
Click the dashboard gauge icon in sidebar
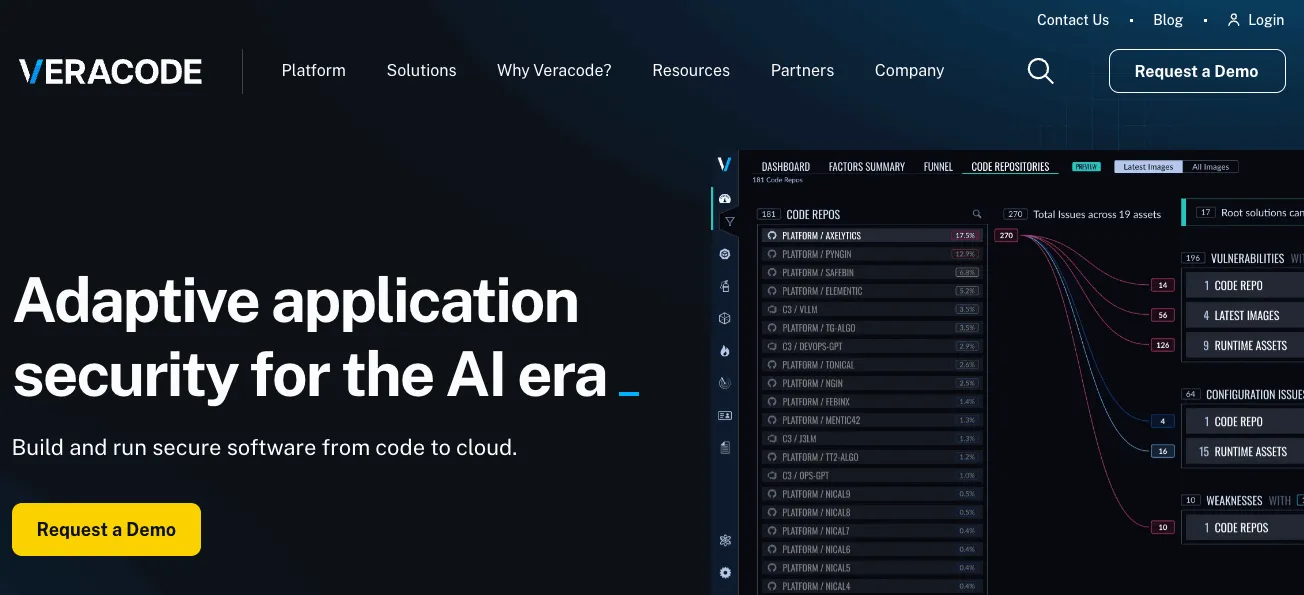pyautogui.click(x=725, y=199)
